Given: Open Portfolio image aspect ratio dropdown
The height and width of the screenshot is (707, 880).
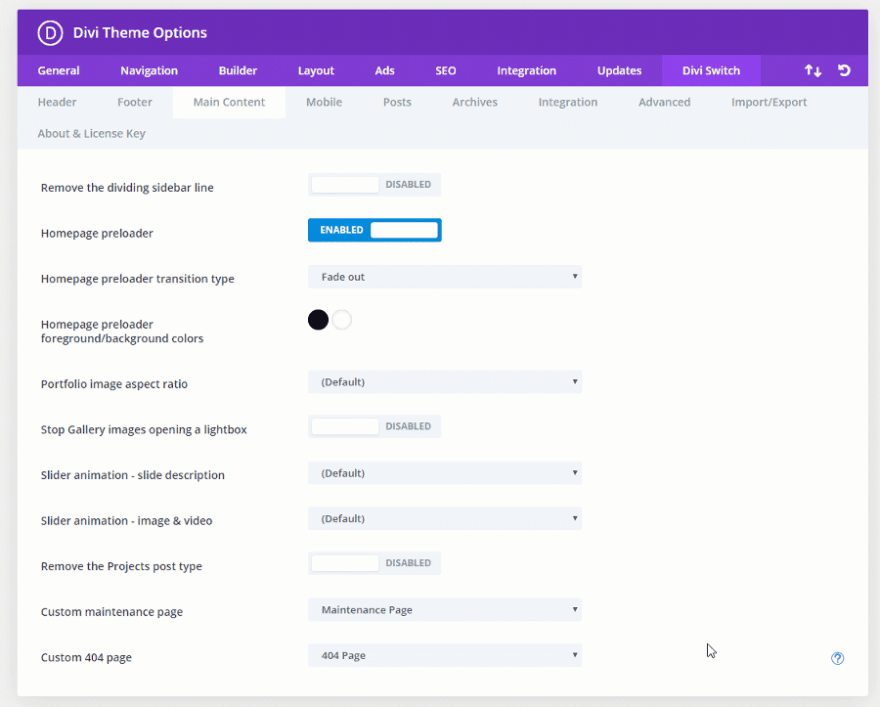Looking at the screenshot, I should [444, 382].
